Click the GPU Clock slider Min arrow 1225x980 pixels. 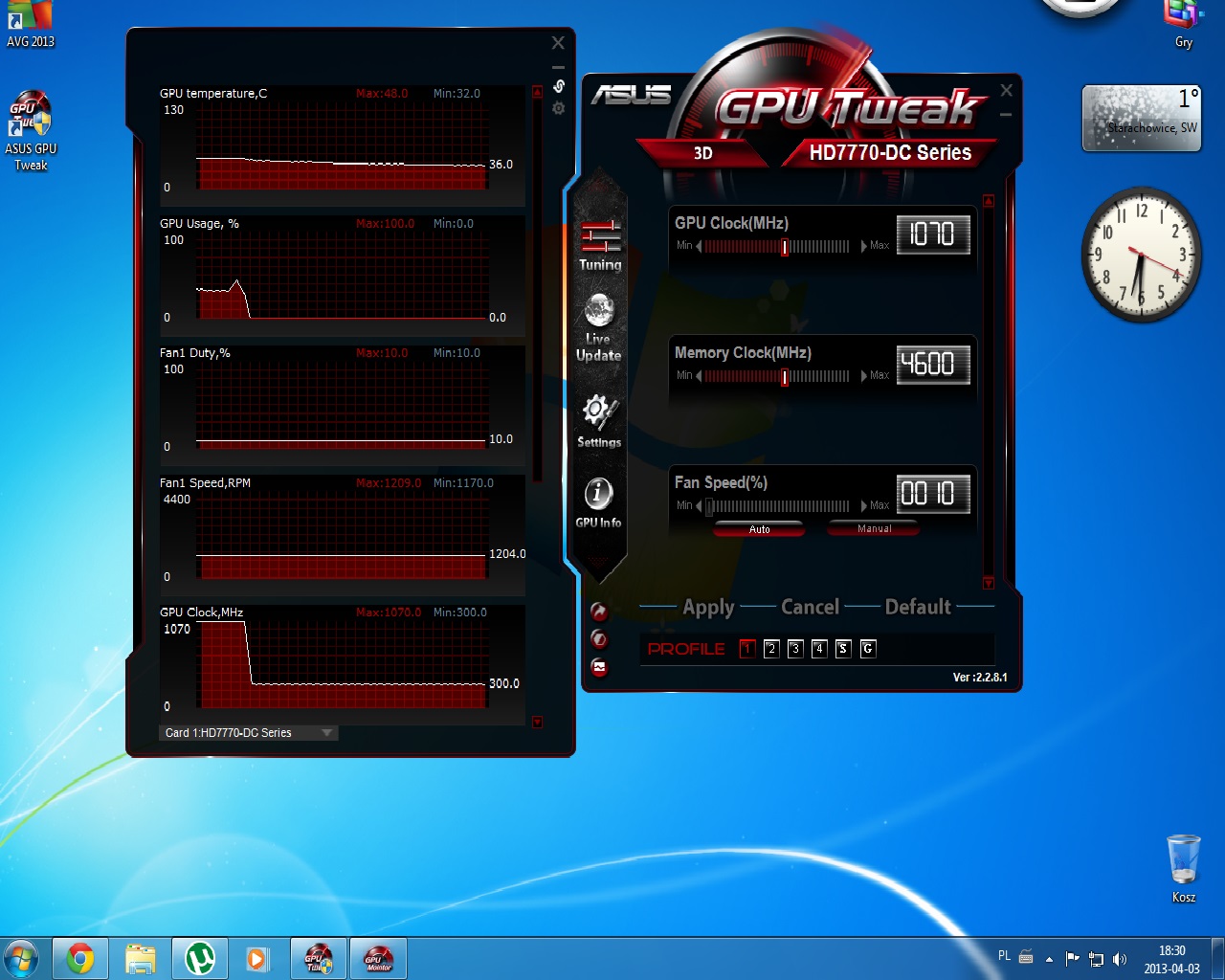pyautogui.click(x=699, y=246)
